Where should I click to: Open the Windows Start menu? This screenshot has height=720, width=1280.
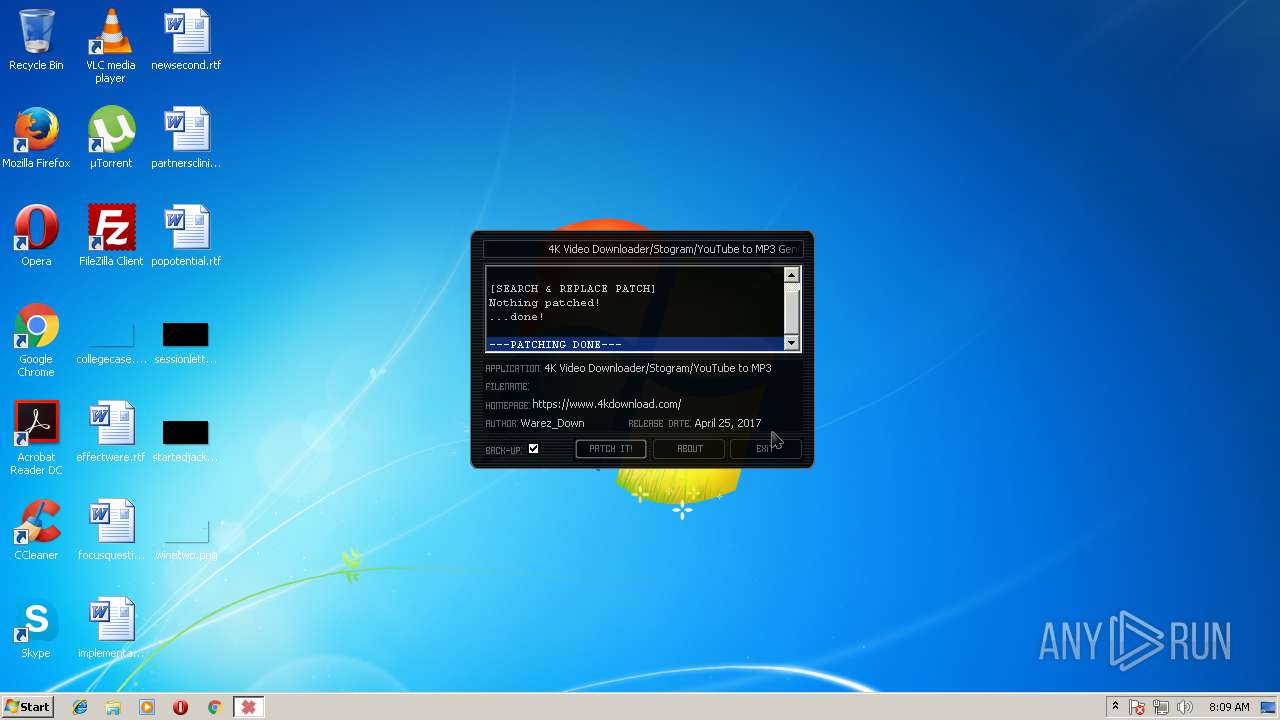[x=27, y=707]
